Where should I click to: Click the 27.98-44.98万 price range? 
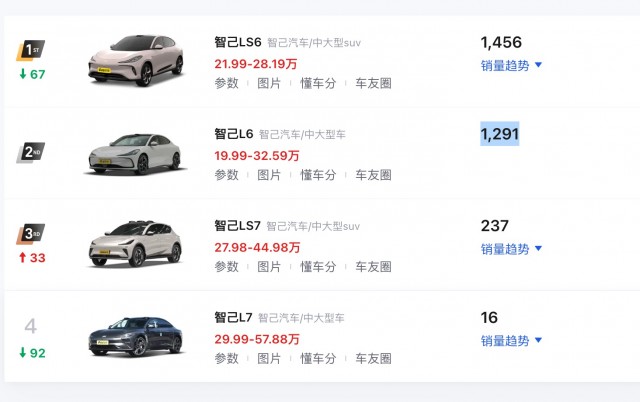[257, 247]
